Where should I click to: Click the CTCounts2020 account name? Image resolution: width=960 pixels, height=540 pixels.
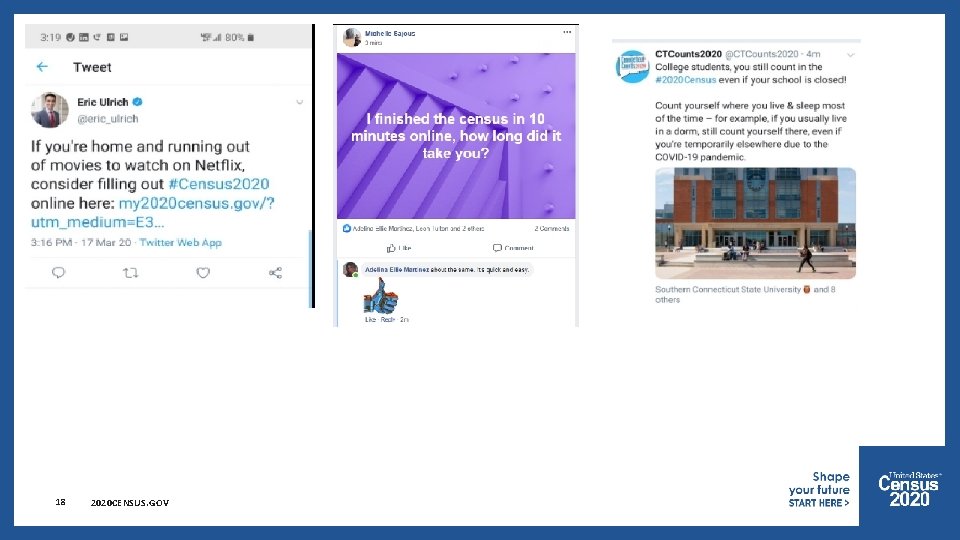pyautogui.click(x=688, y=54)
